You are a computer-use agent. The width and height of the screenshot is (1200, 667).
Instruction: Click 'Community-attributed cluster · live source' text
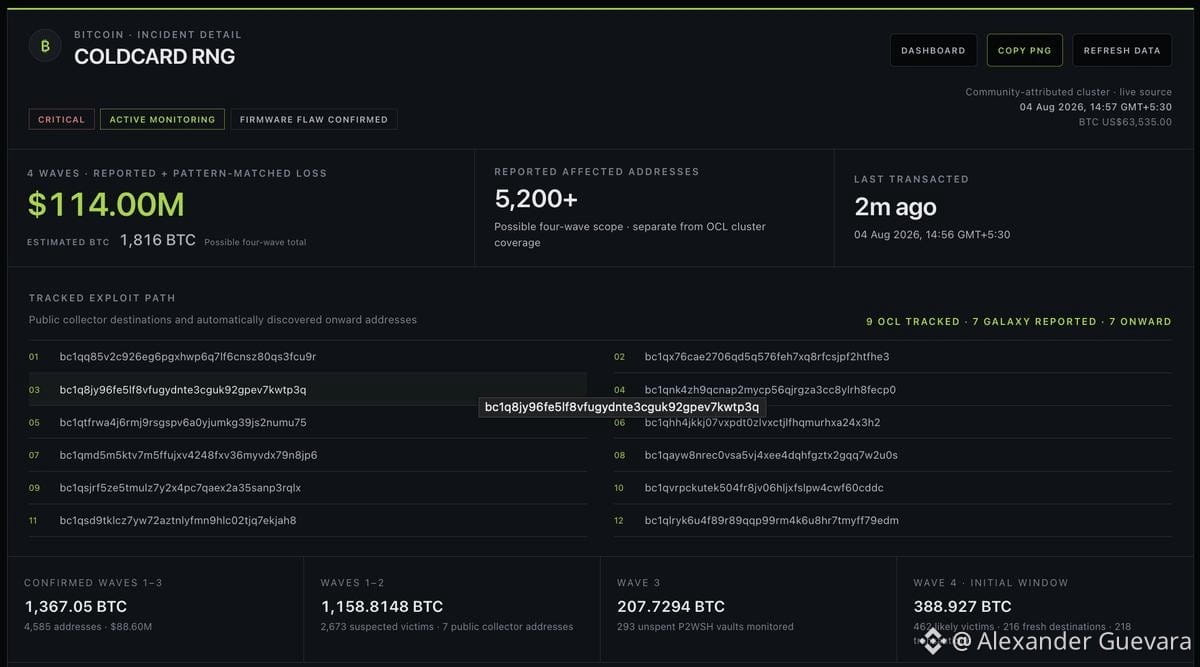[x=1068, y=92]
